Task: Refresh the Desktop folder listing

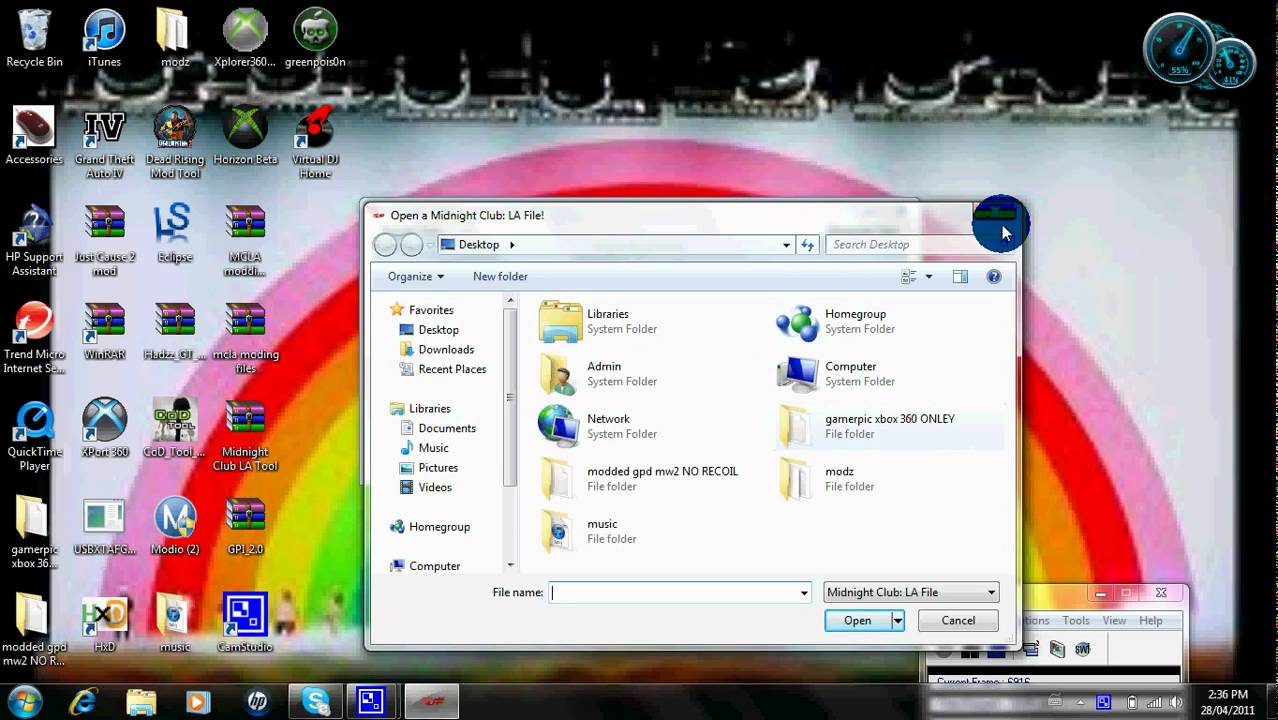Action: tap(808, 245)
